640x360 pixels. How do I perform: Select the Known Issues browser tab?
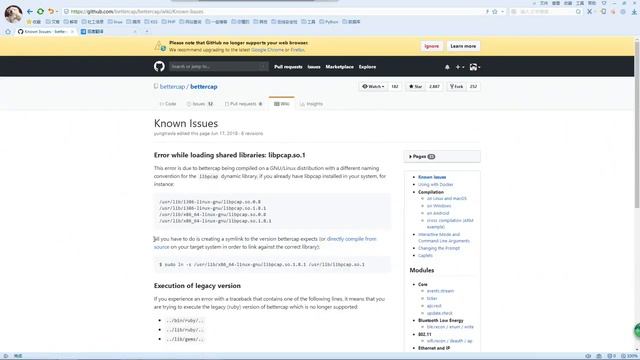point(46,31)
